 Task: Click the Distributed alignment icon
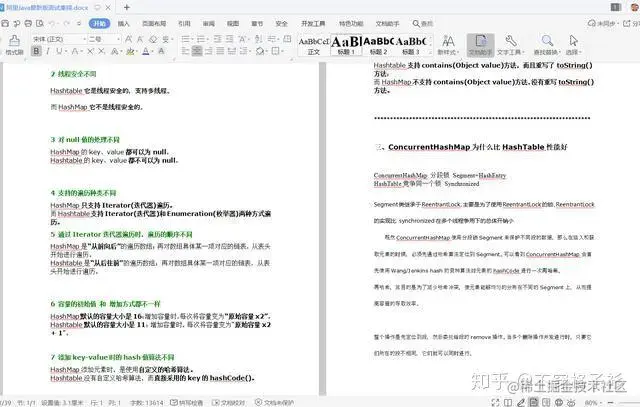(x=232, y=51)
